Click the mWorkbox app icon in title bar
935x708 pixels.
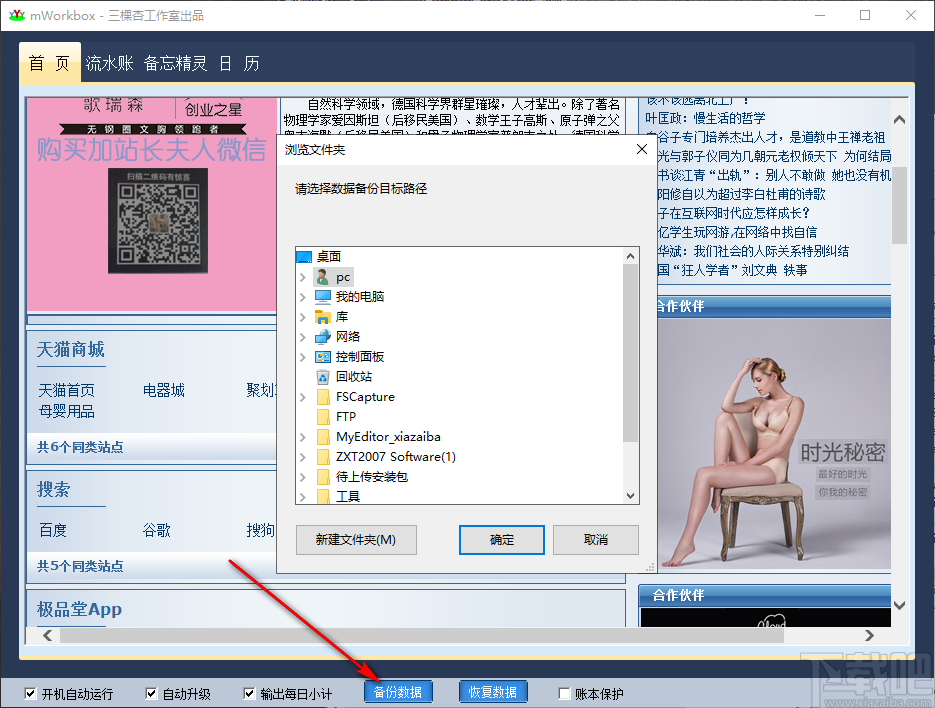(x=17, y=15)
